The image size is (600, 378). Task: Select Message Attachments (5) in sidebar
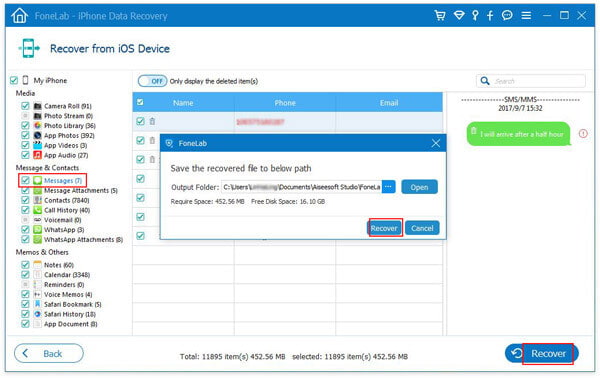(81, 190)
